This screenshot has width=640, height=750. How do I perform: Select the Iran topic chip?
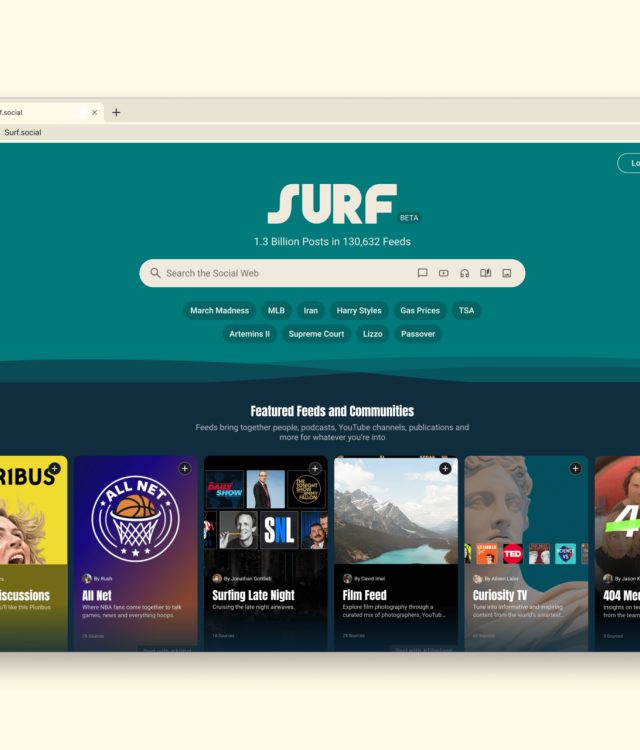[x=311, y=310]
